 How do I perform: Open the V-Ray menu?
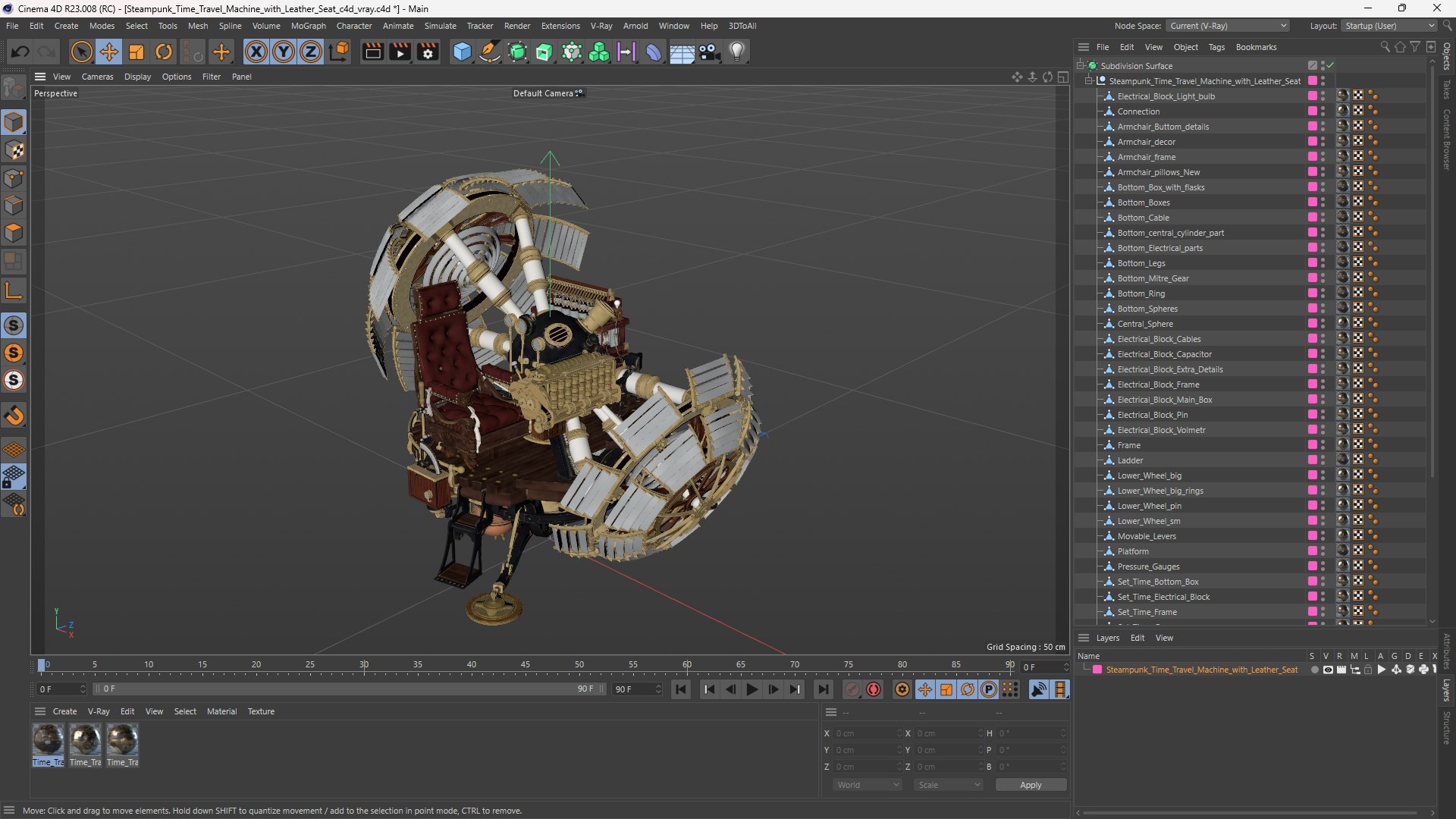point(601,26)
